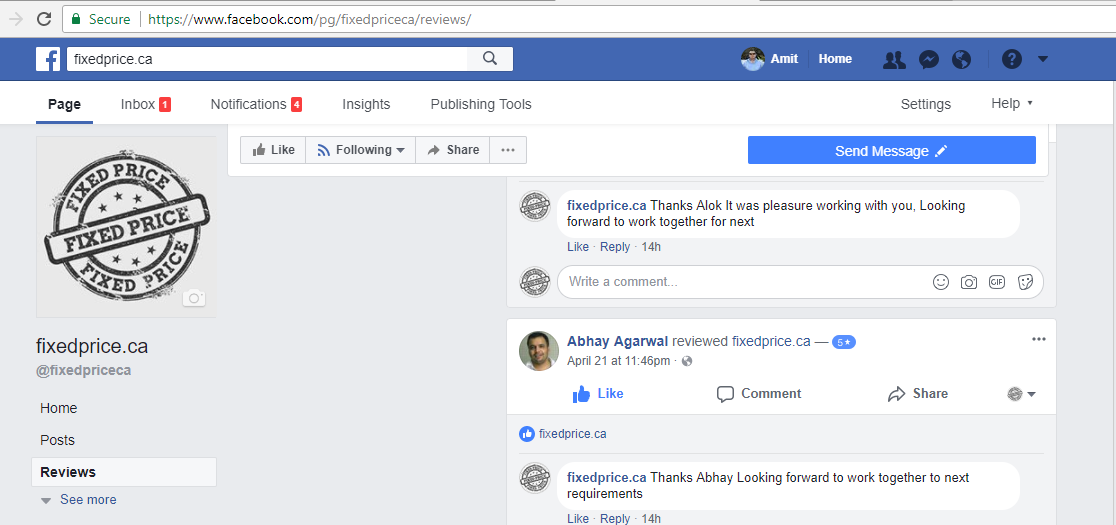Image resolution: width=1116 pixels, height=525 pixels.
Task: Open the globe notifications icon
Action: coord(961,59)
